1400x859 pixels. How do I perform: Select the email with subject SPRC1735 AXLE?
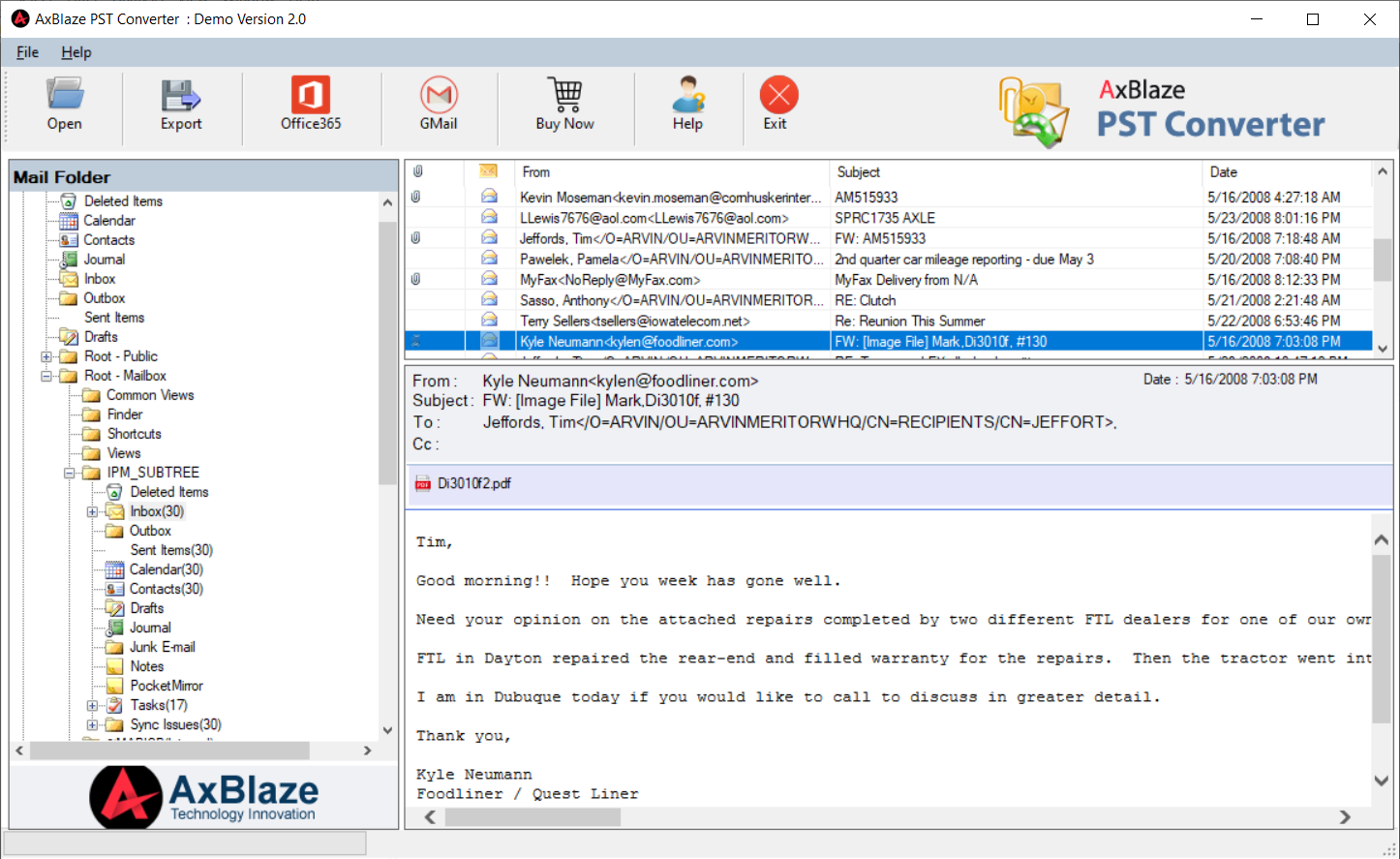tap(888, 218)
